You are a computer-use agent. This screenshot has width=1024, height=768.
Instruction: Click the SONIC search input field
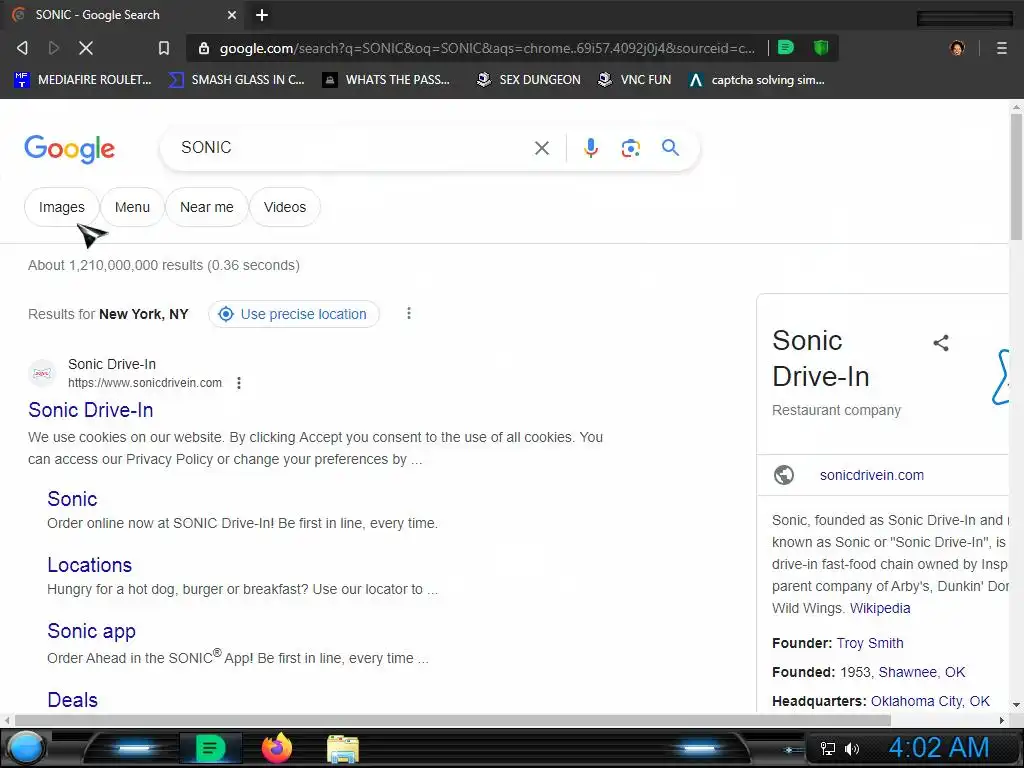pos(353,148)
